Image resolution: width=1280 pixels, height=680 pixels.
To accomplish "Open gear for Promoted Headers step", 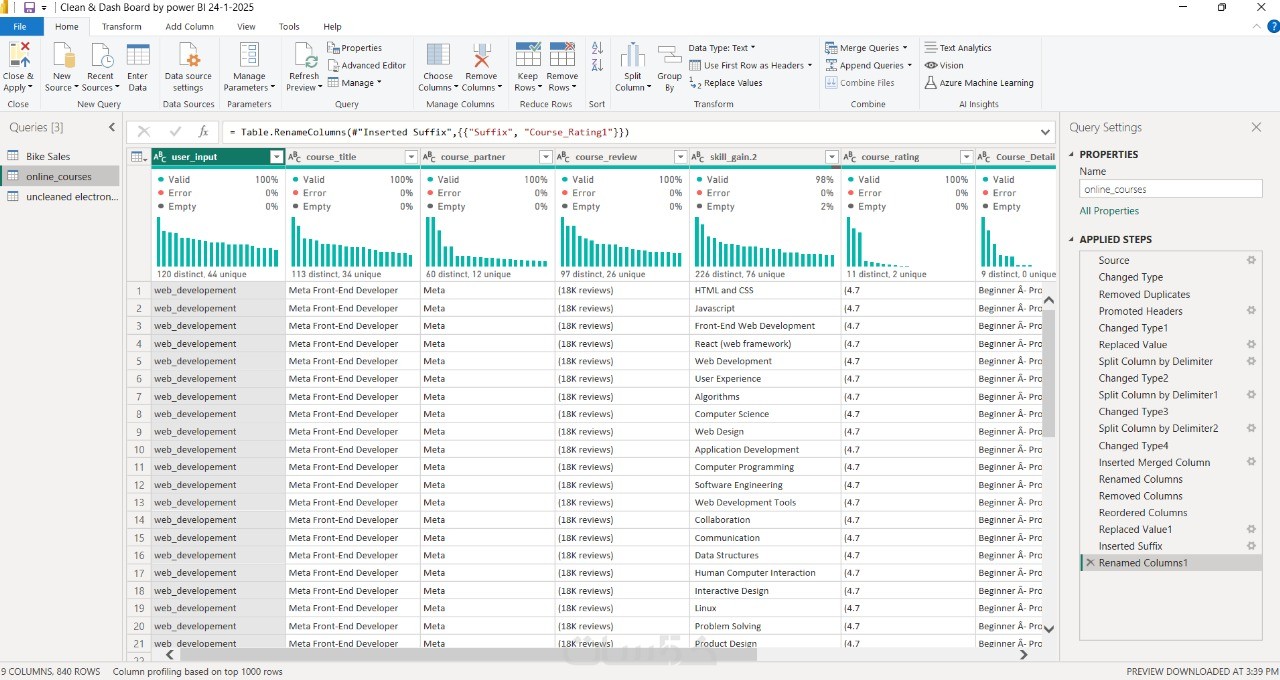I will 1251,311.
